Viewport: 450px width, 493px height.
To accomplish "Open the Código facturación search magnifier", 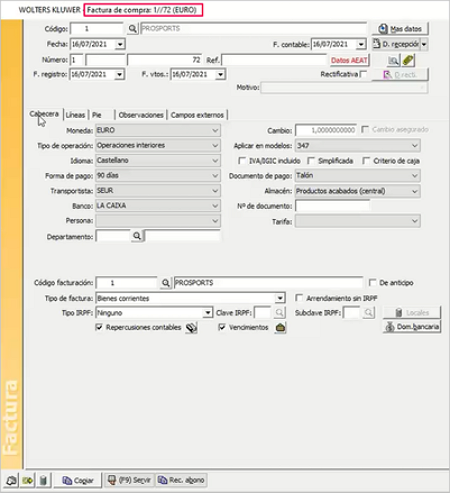I will pyautogui.click(x=165, y=283).
